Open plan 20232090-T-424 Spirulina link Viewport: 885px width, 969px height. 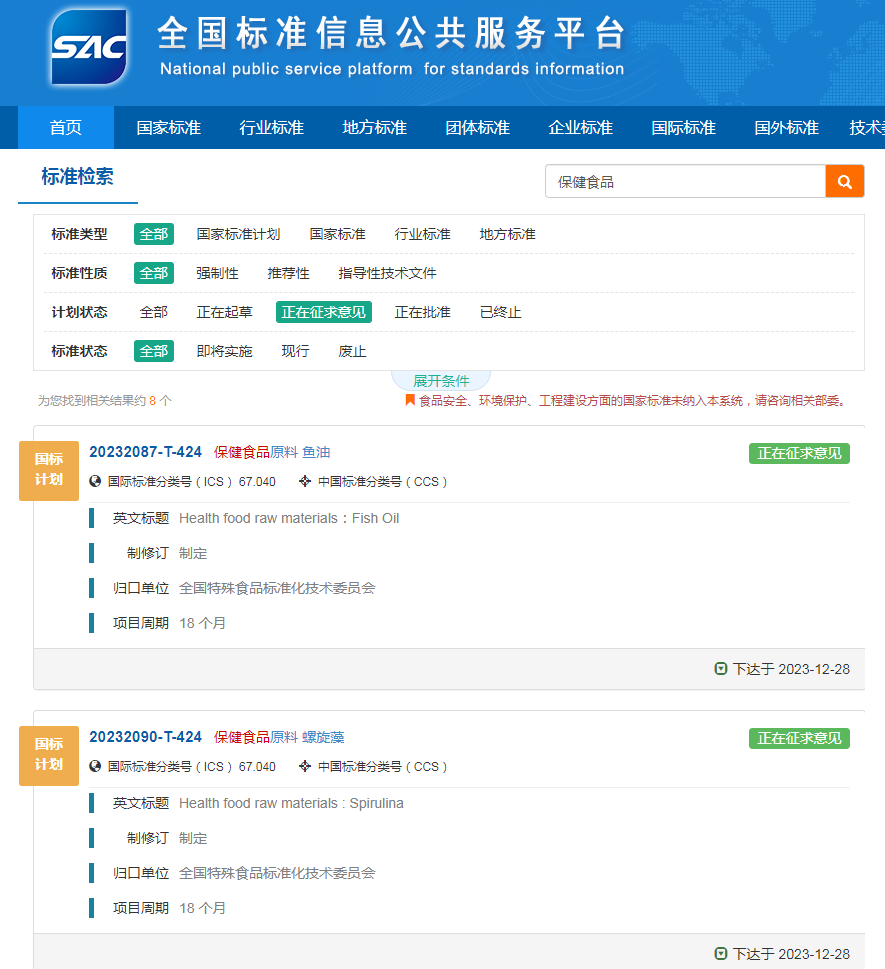click(x=145, y=737)
